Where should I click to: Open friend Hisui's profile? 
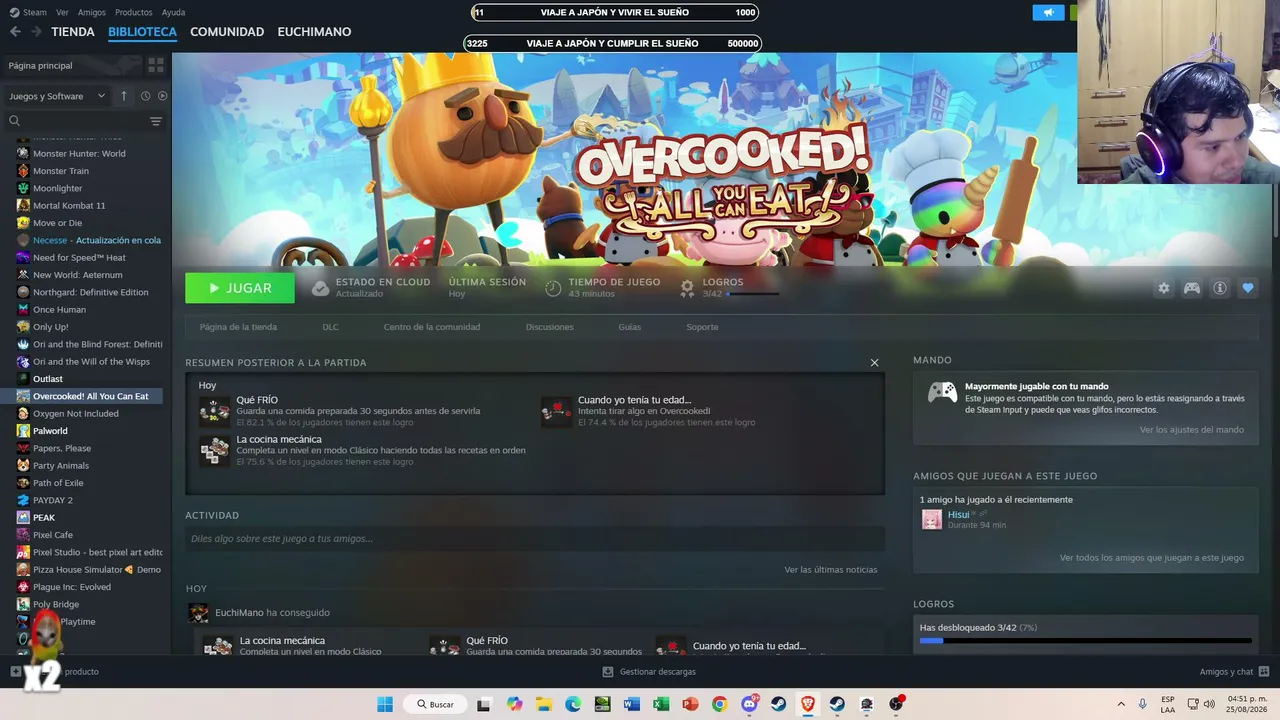pyautogui.click(x=958, y=514)
